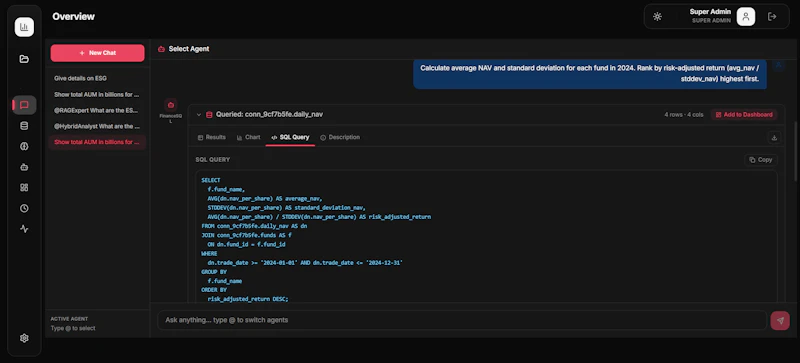Copy the SQL query
The width and height of the screenshot is (800, 363).
click(761, 160)
